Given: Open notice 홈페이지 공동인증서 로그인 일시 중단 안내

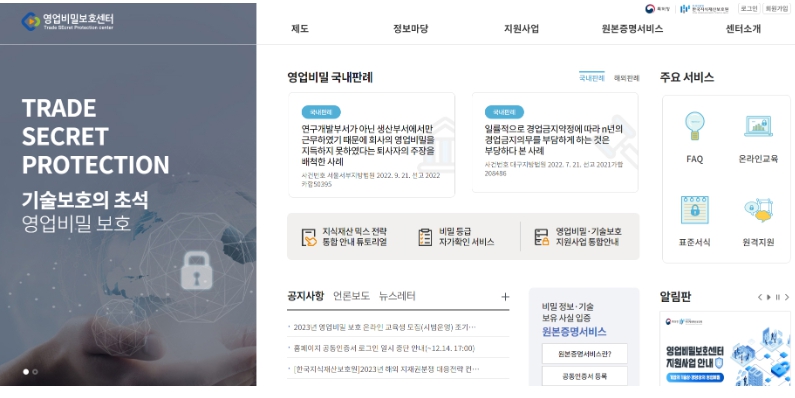Looking at the screenshot, I should 384,348.
